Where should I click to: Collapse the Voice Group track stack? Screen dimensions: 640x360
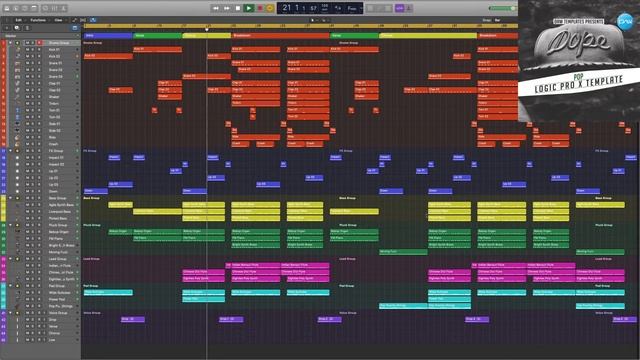pos(10,313)
